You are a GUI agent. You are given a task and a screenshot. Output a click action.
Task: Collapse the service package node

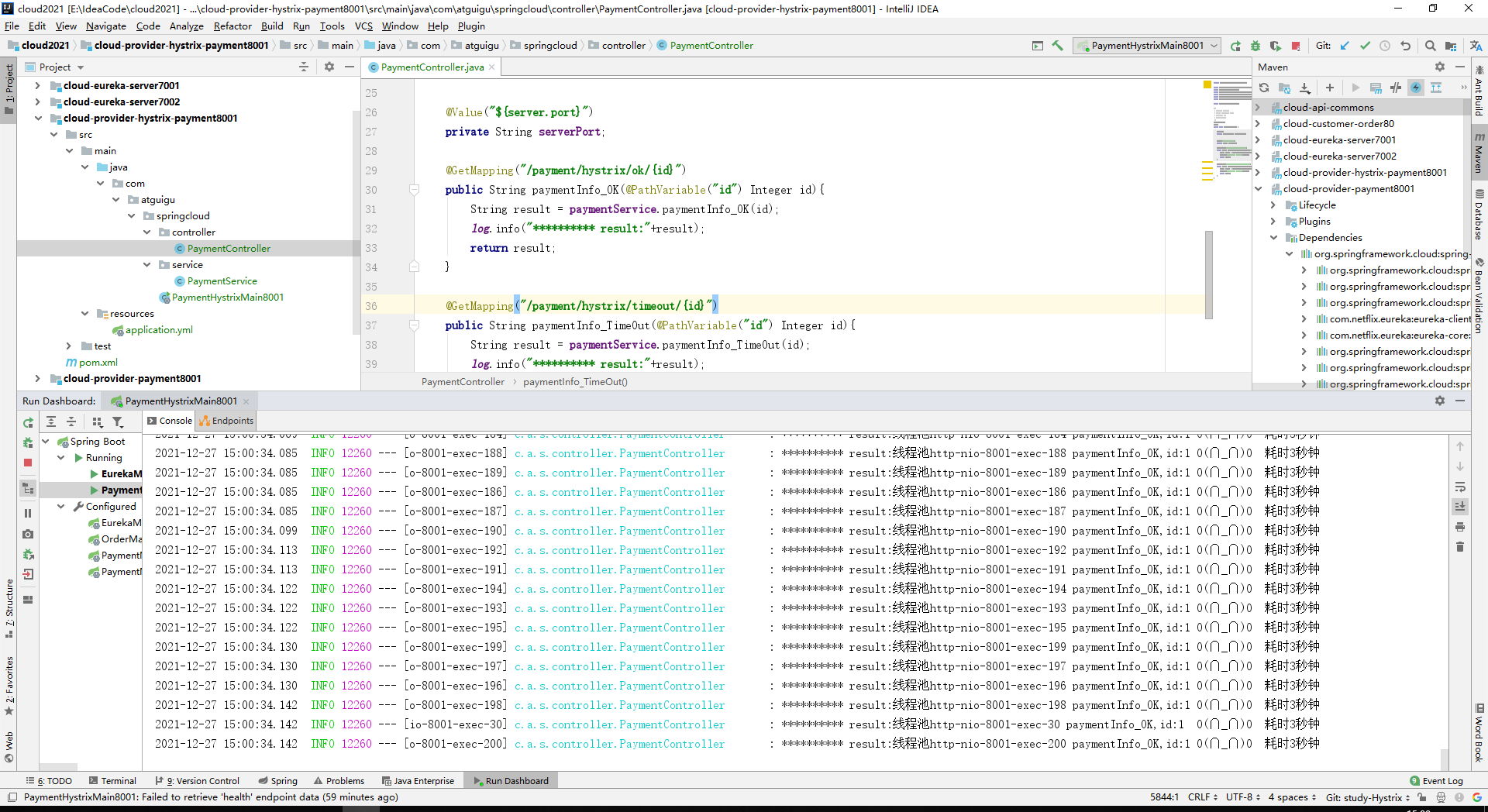[x=146, y=265]
